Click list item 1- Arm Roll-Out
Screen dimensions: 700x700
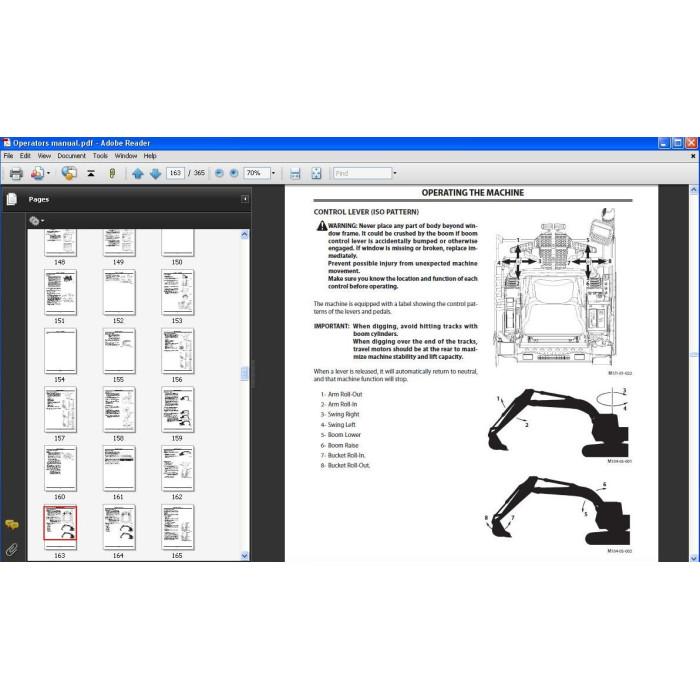coord(342,394)
